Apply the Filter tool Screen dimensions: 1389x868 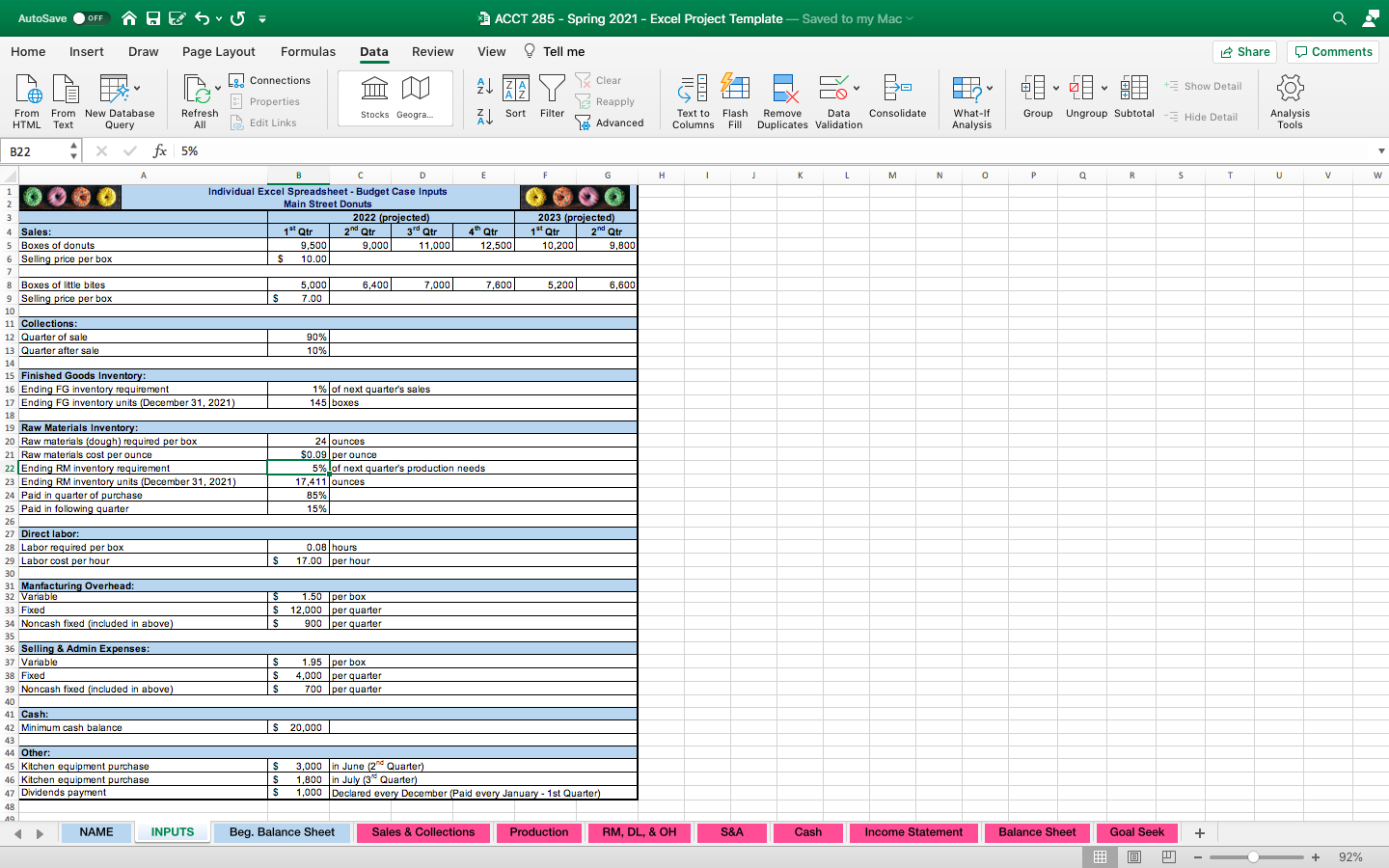tap(552, 96)
